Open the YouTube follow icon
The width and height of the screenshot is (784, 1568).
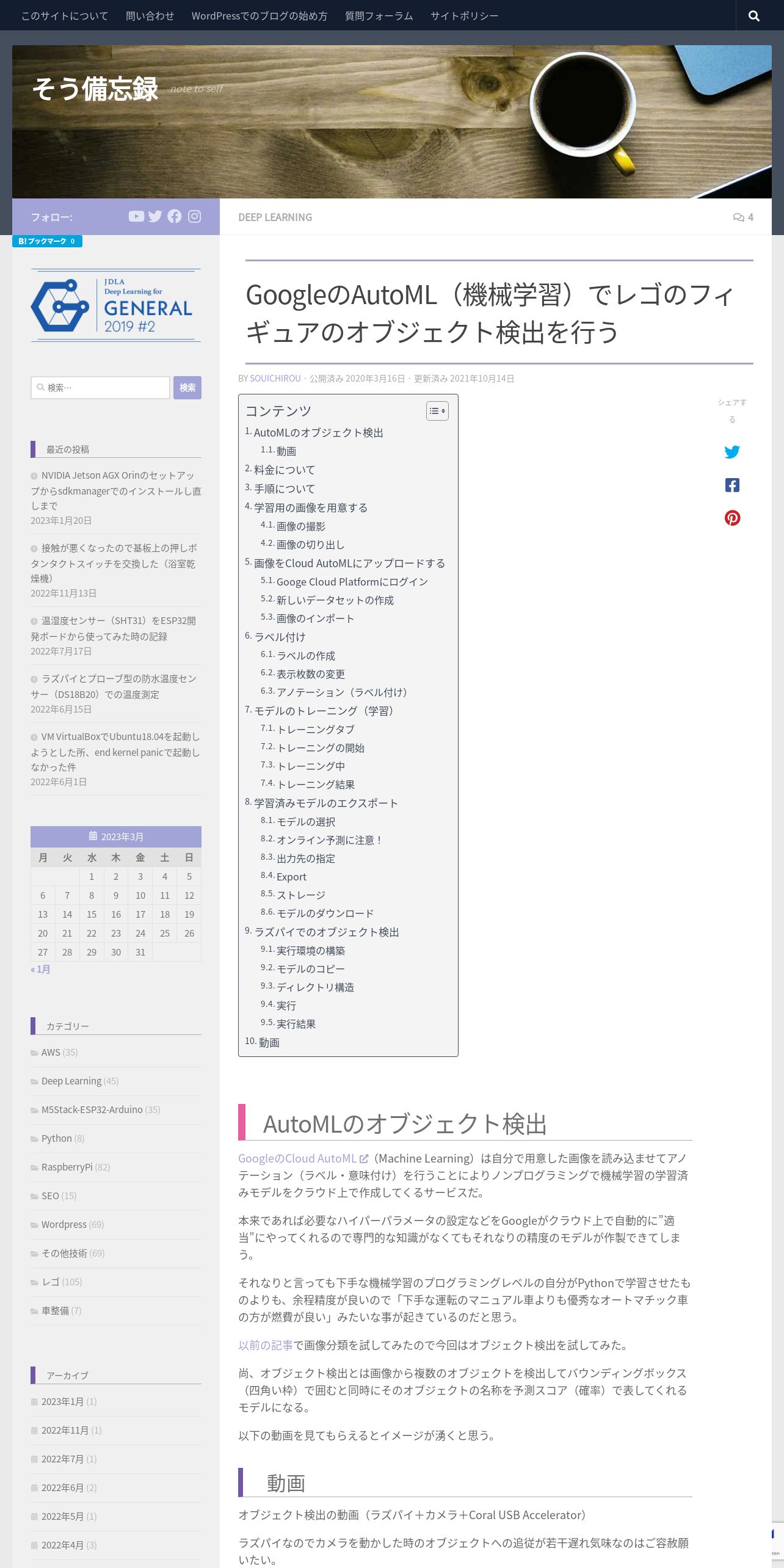click(136, 216)
